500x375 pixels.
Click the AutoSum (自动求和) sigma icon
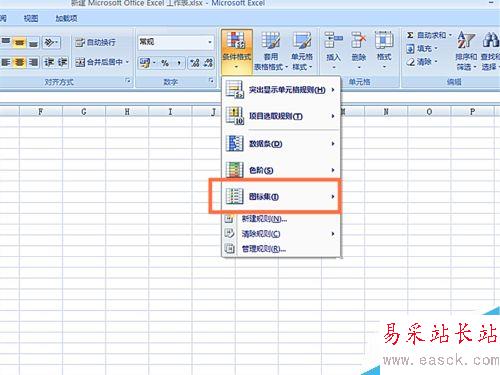pyautogui.click(x=410, y=35)
